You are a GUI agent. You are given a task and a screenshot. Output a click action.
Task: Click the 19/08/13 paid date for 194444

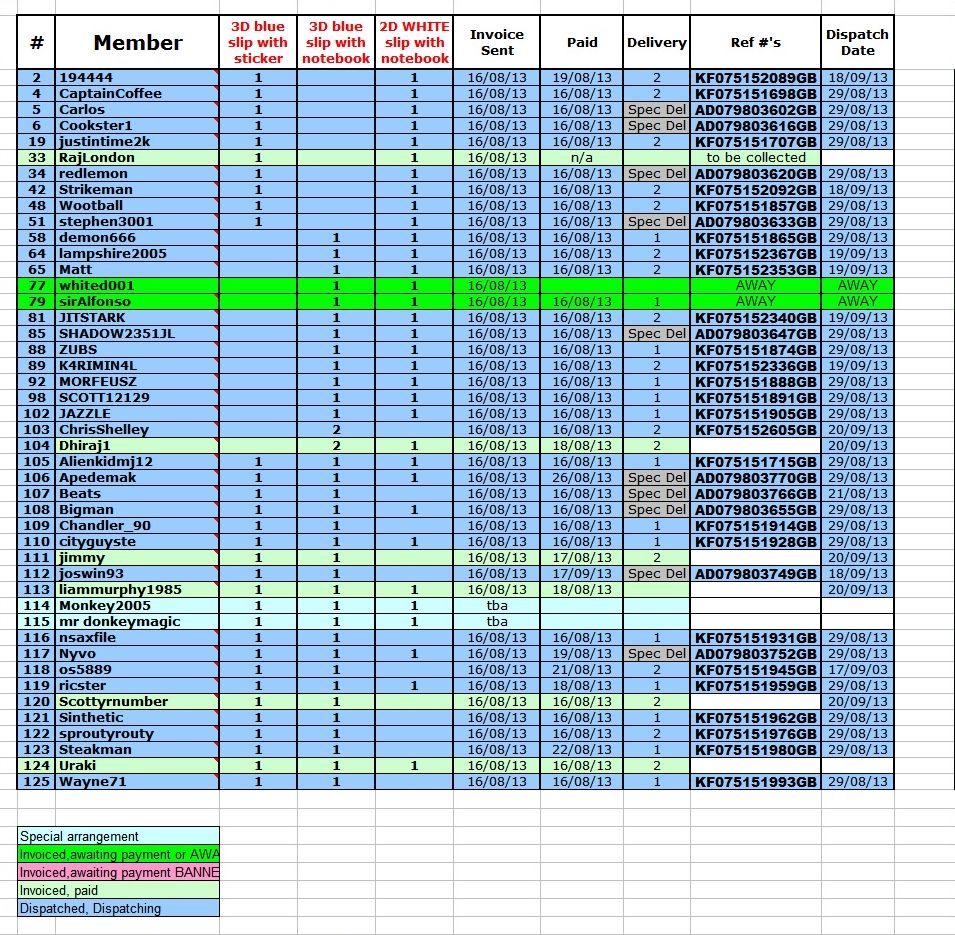pyautogui.click(x=582, y=78)
